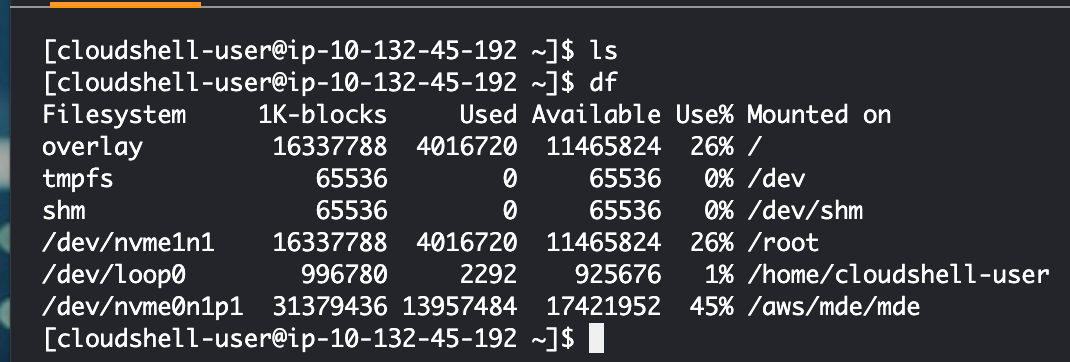Image resolution: width=1070 pixels, height=362 pixels.
Task: Click the '/dev/nvme1n1' filesystem entry
Action: [x=128, y=242]
